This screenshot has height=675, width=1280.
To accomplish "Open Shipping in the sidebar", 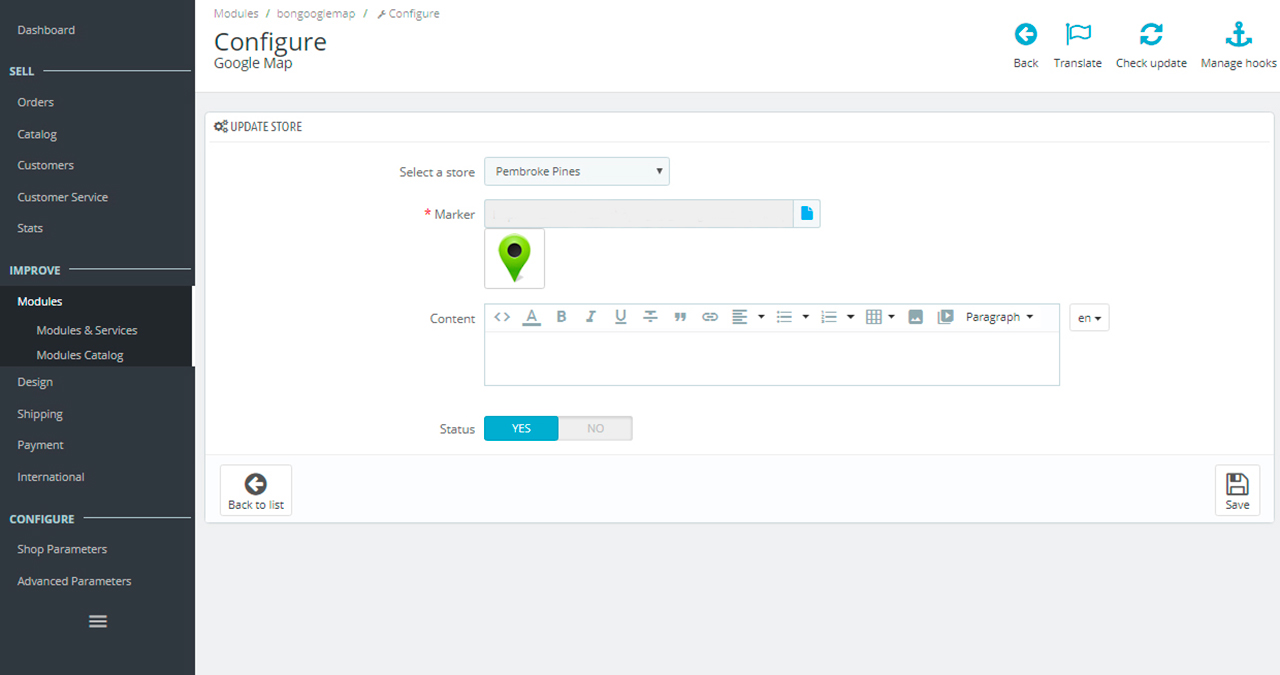I will pyautogui.click(x=40, y=414).
